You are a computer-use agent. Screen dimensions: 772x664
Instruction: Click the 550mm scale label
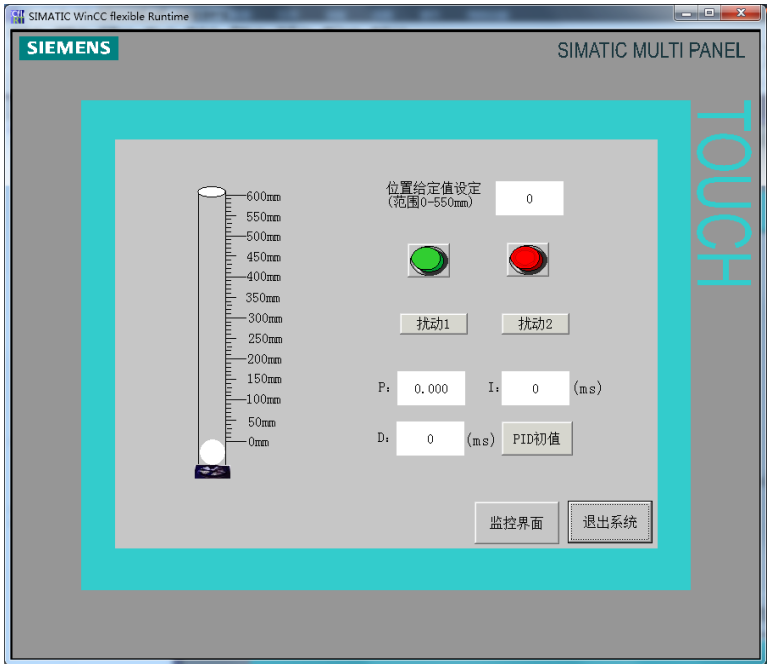pos(263,217)
